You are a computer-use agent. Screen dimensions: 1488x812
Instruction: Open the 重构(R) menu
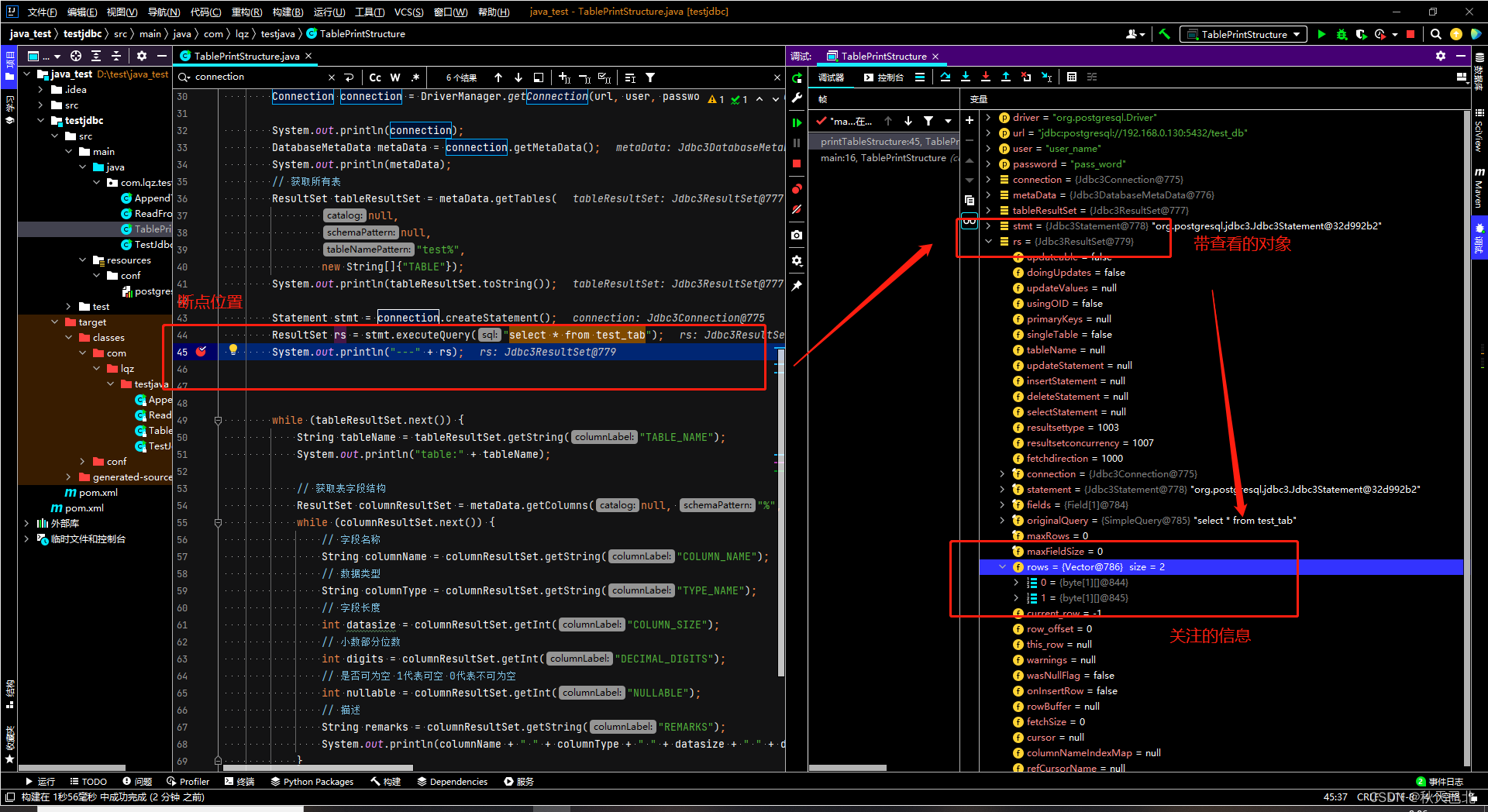(246, 12)
